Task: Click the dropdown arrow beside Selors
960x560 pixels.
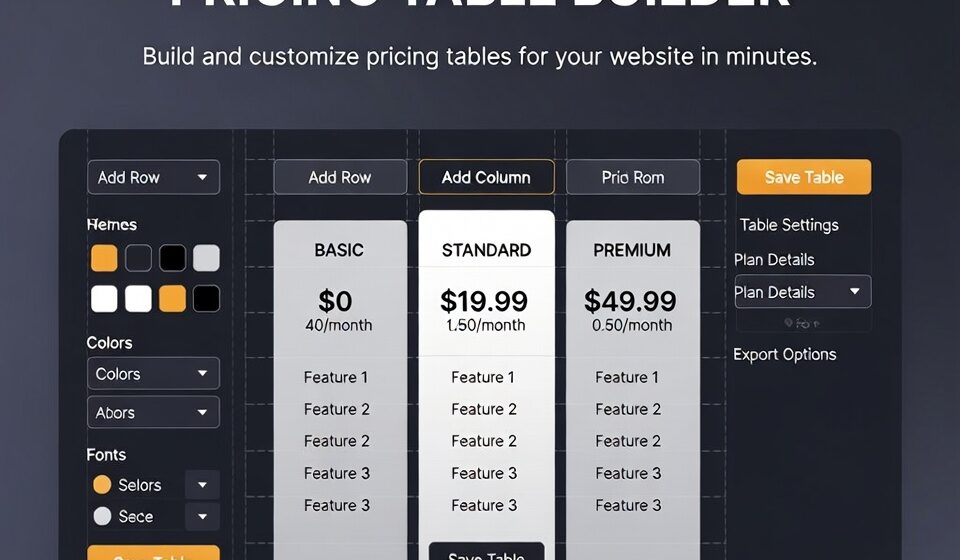Action: [202, 485]
